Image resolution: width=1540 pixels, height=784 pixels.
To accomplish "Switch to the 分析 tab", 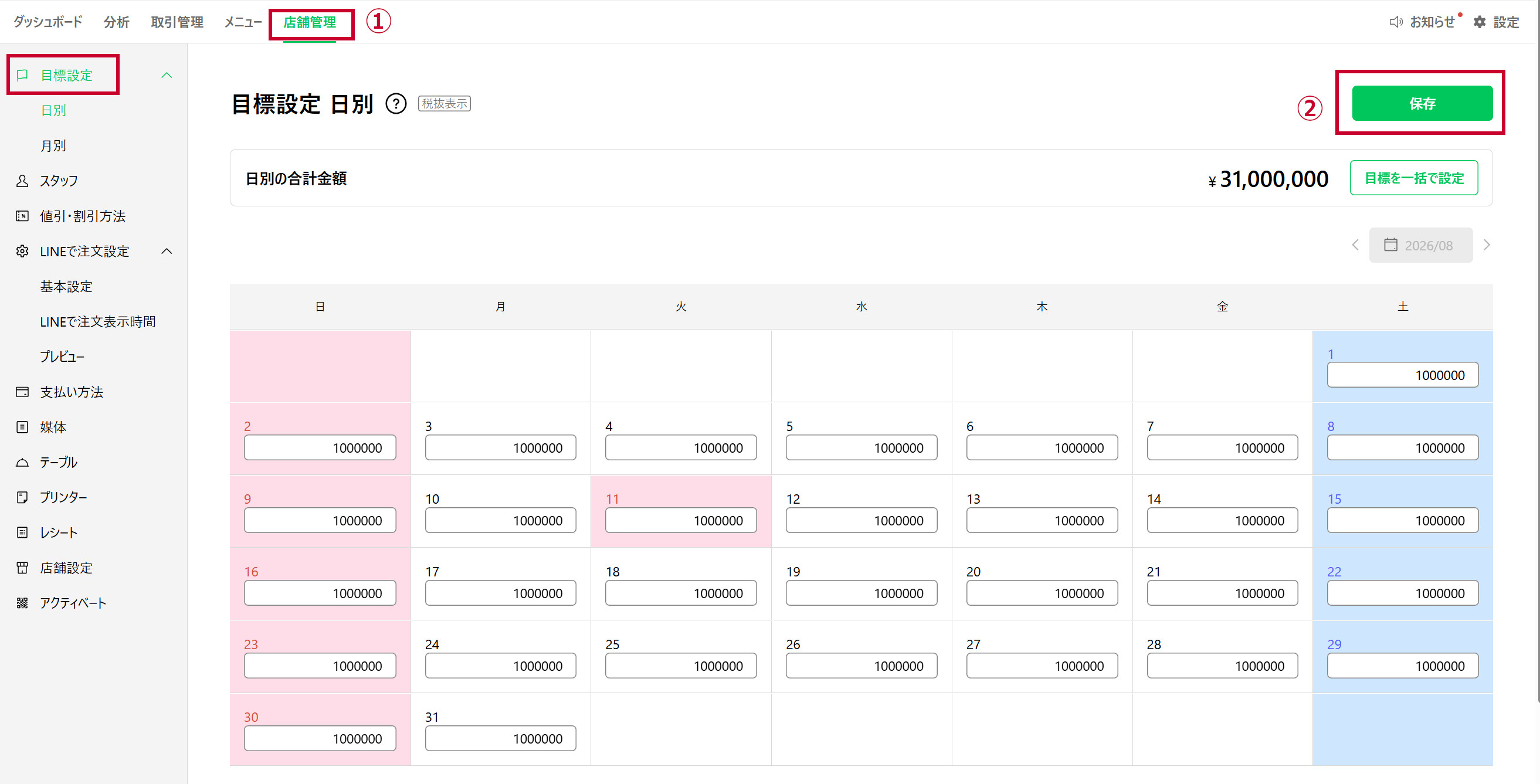I will pyautogui.click(x=117, y=22).
